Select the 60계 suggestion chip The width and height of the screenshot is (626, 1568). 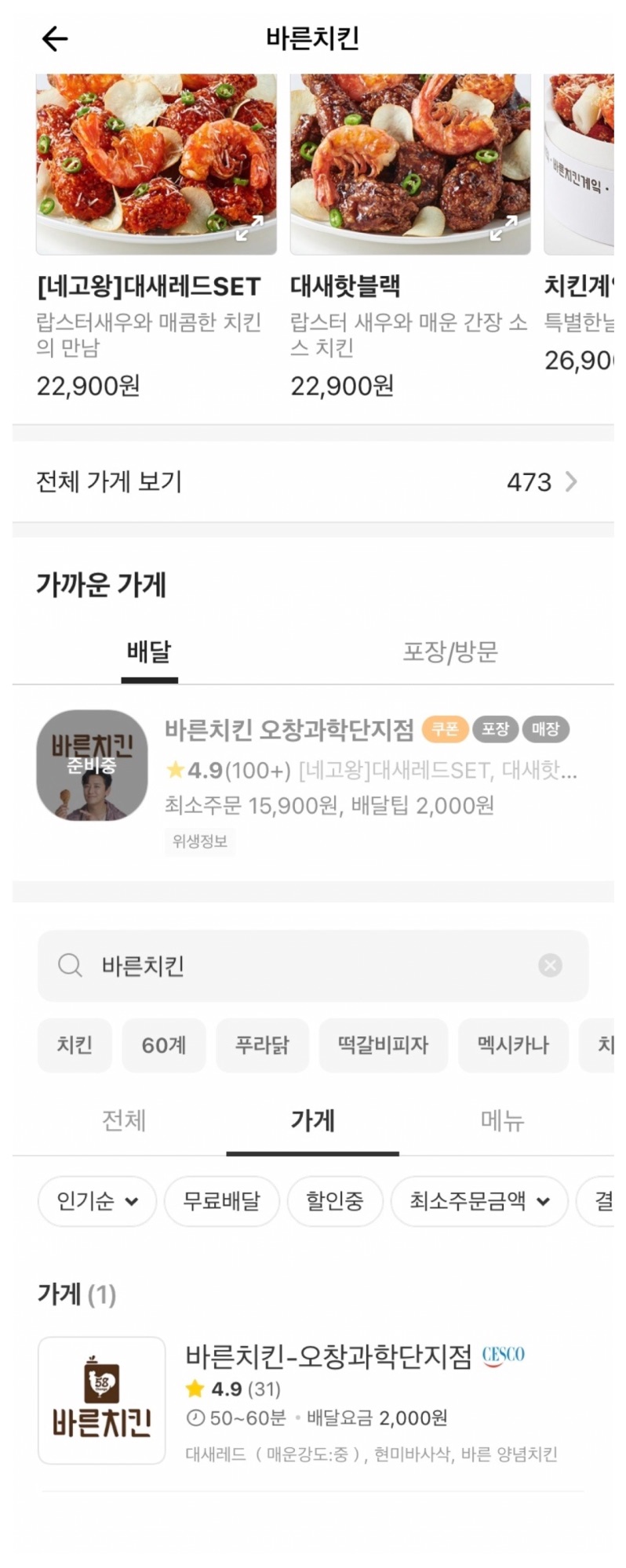tap(163, 1045)
